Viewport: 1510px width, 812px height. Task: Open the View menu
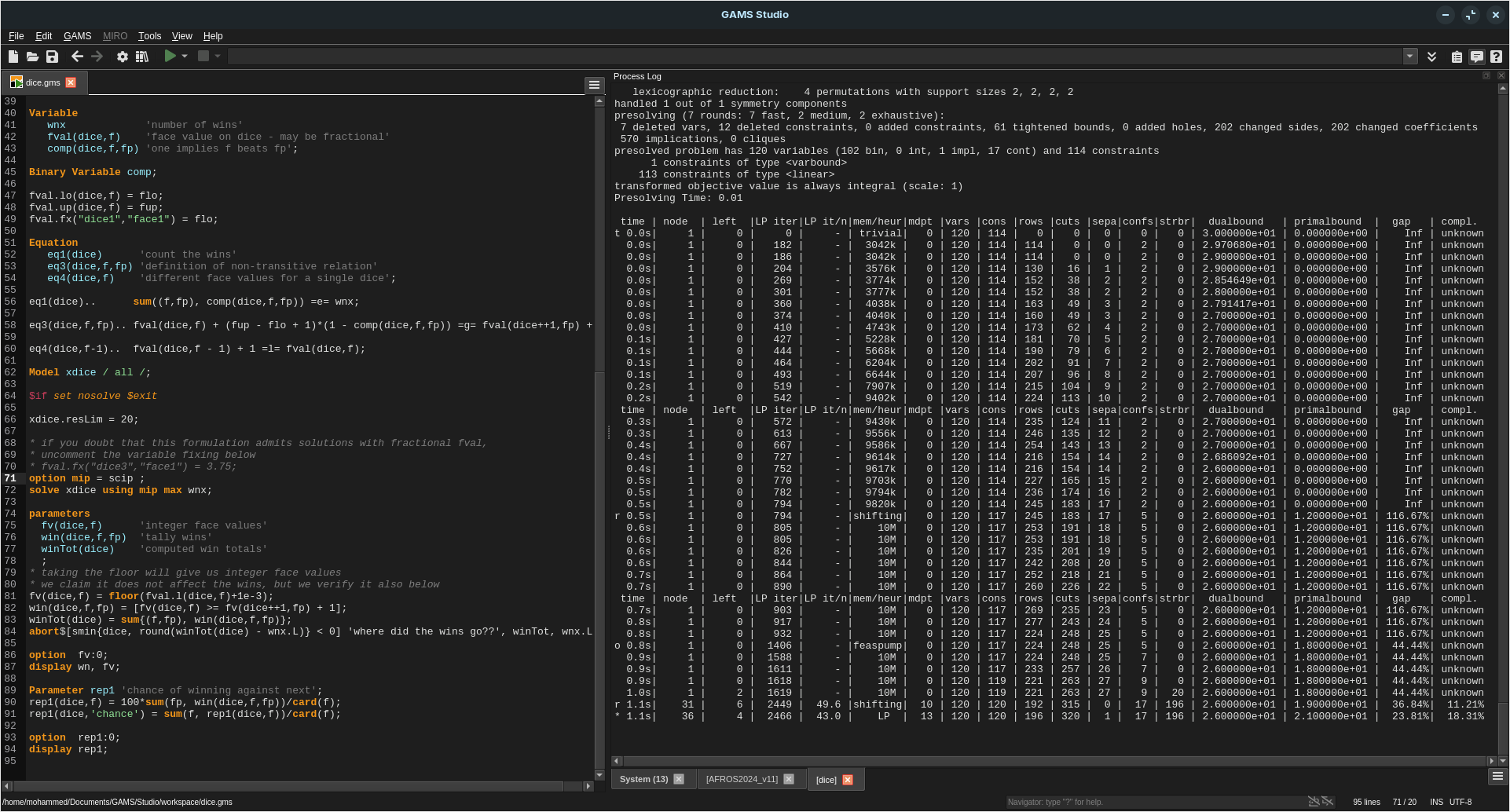(x=181, y=36)
